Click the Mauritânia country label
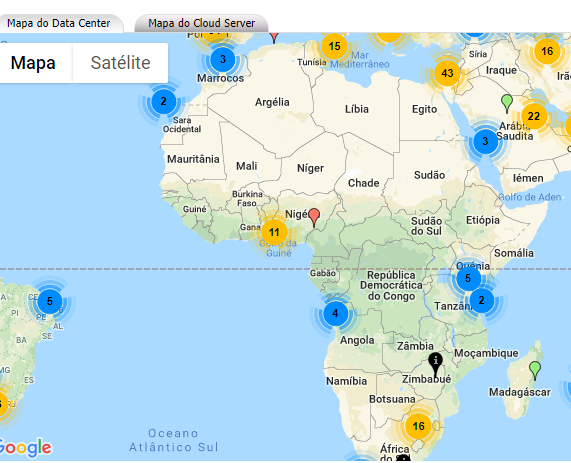 tap(193, 159)
